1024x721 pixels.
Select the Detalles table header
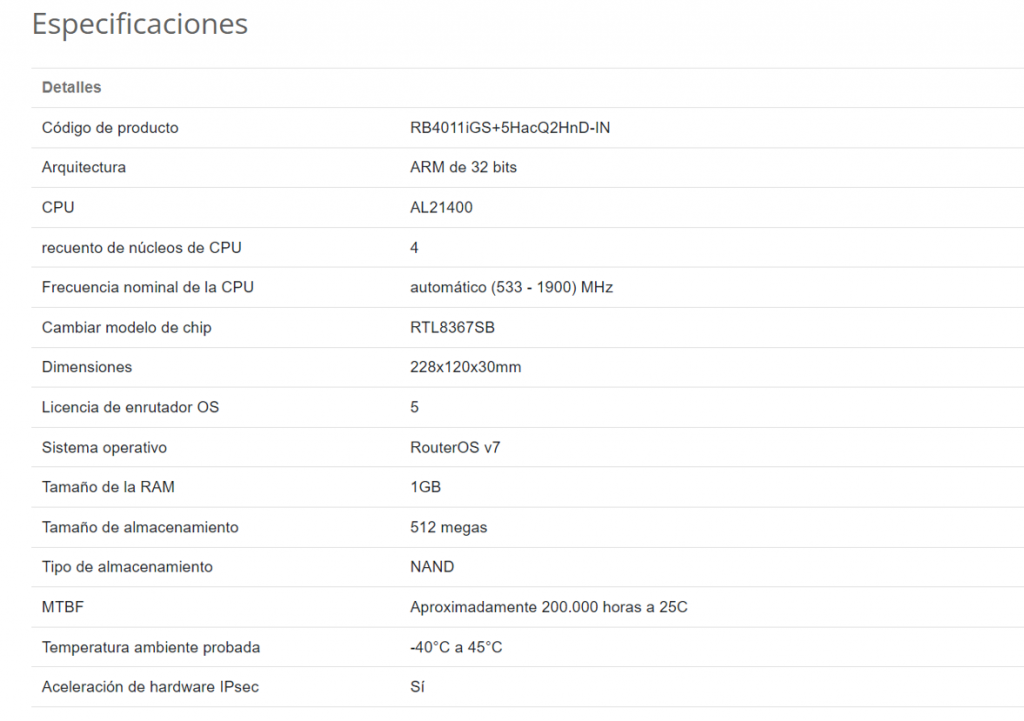point(72,88)
